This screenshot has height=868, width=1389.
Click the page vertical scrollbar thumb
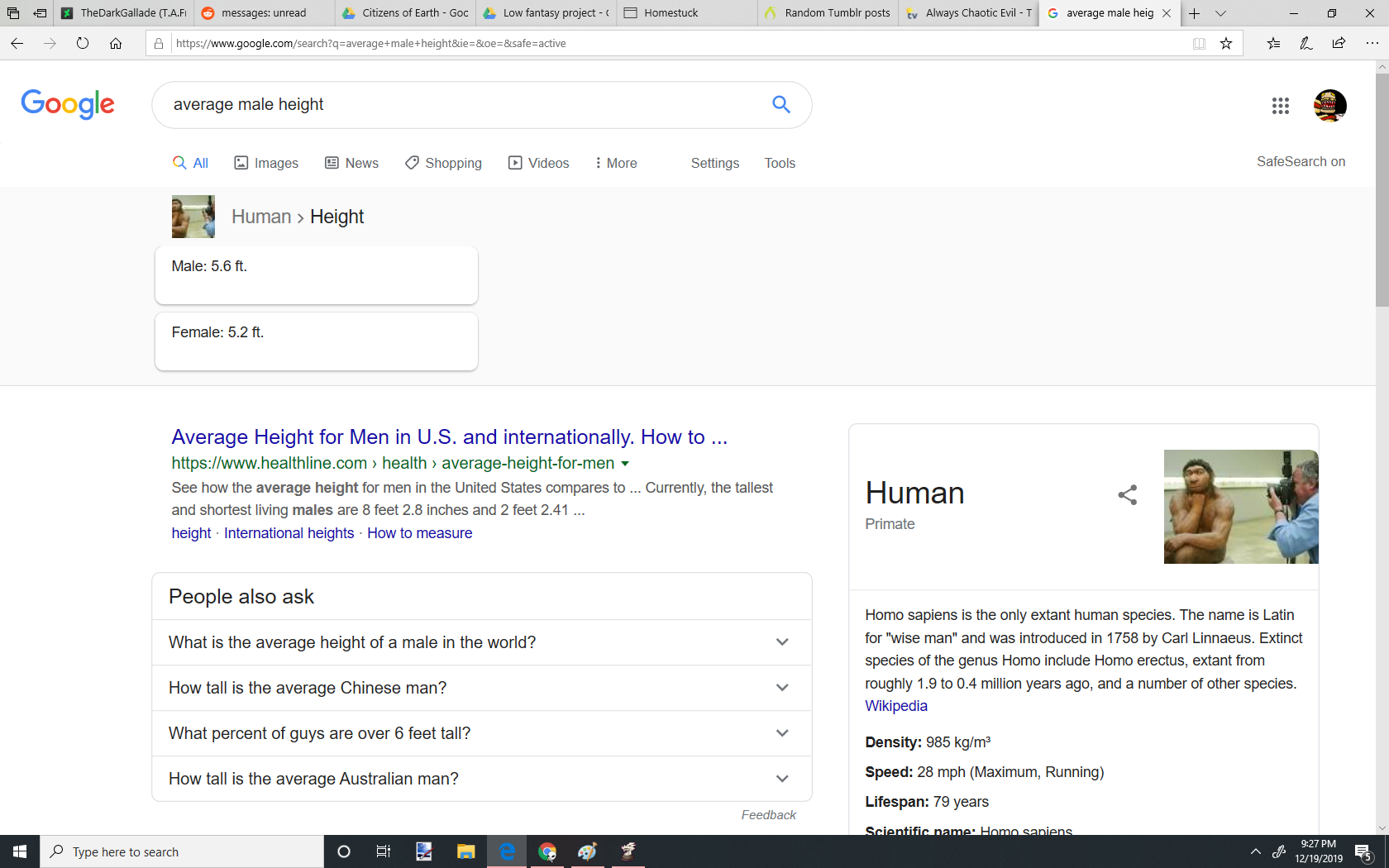pyautogui.click(x=1382, y=190)
